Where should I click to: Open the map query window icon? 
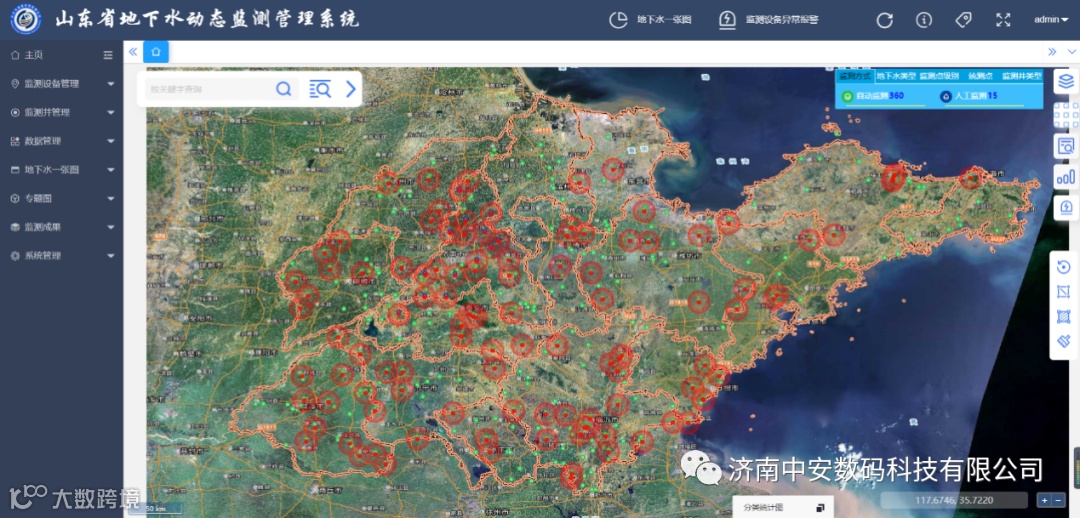click(1066, 146)
